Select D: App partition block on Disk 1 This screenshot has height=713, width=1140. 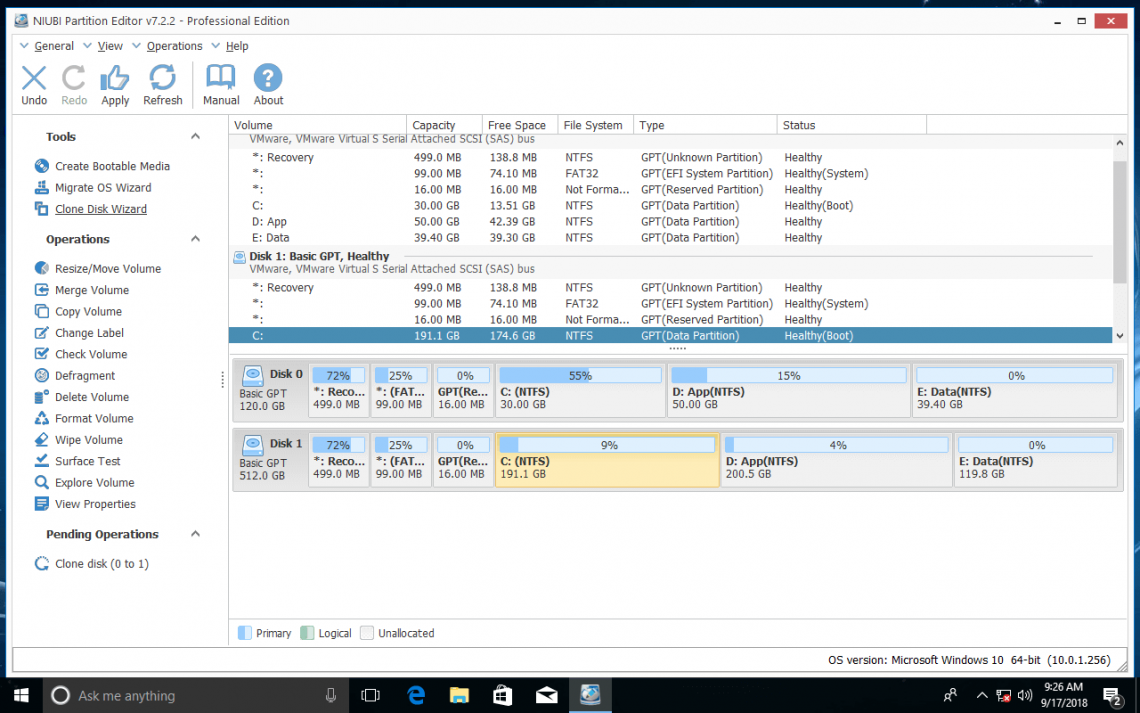[837, 460]
